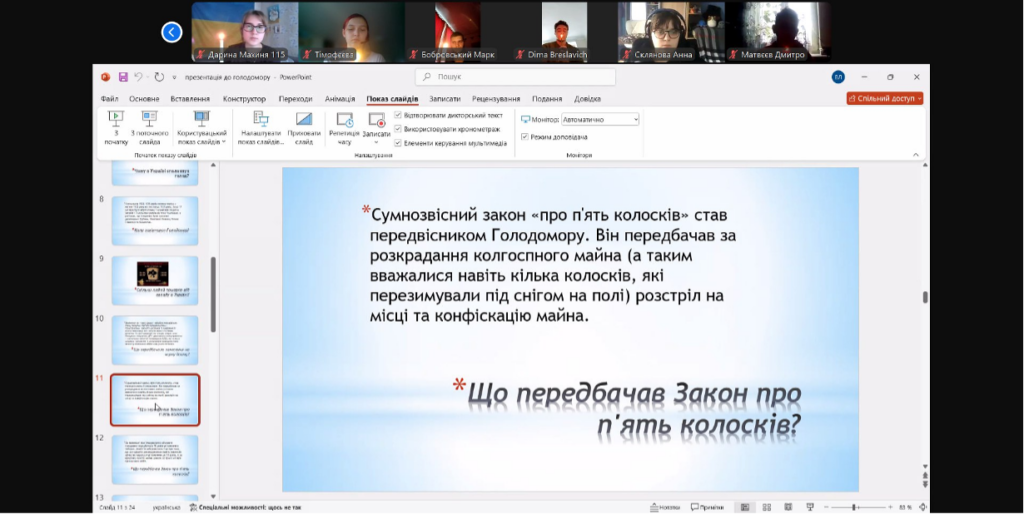
Task: Select slide 12 thumbnail
Action: tap(155, 460)
